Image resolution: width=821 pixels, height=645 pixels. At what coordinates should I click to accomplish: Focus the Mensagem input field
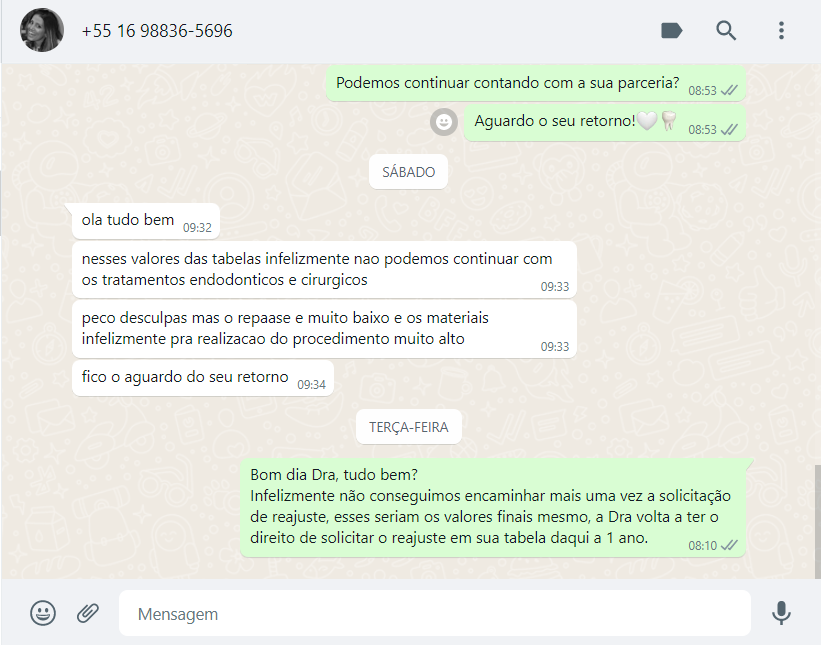click(x=435, y=613)
